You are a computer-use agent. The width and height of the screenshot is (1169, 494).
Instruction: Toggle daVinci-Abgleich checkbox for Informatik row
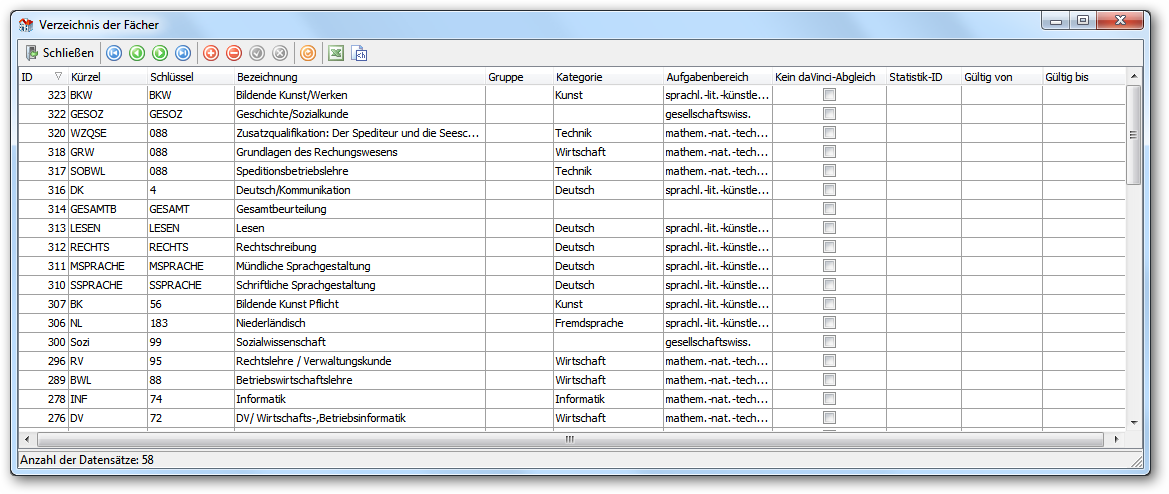tap(829, 399)
